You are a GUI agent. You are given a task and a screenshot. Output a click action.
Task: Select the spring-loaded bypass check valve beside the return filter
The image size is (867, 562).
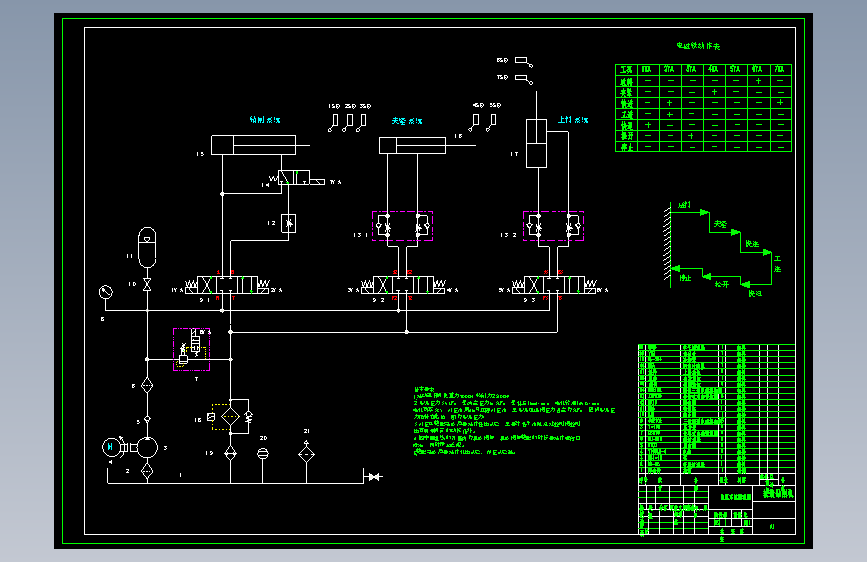coord(248,417)
